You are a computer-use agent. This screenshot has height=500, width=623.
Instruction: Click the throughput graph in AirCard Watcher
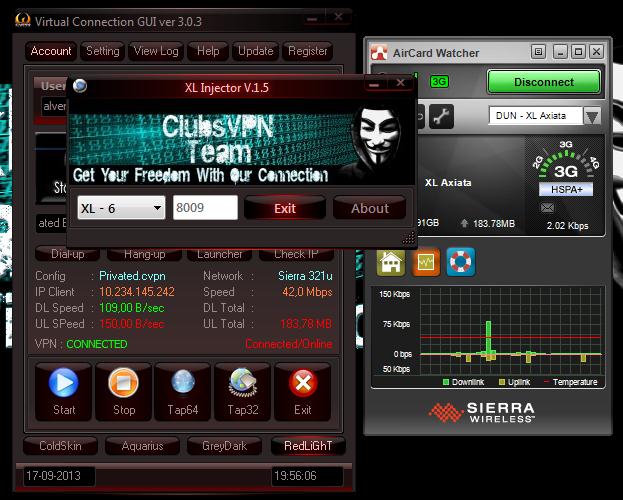[511, 331]
